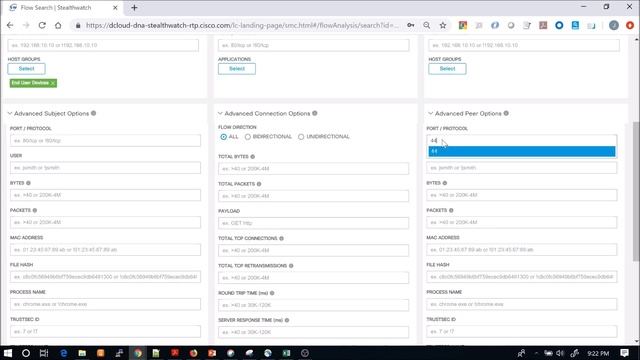Show info icon beside Server Response Time
Viewport: 640px width, 360px height.
point(287,320)
